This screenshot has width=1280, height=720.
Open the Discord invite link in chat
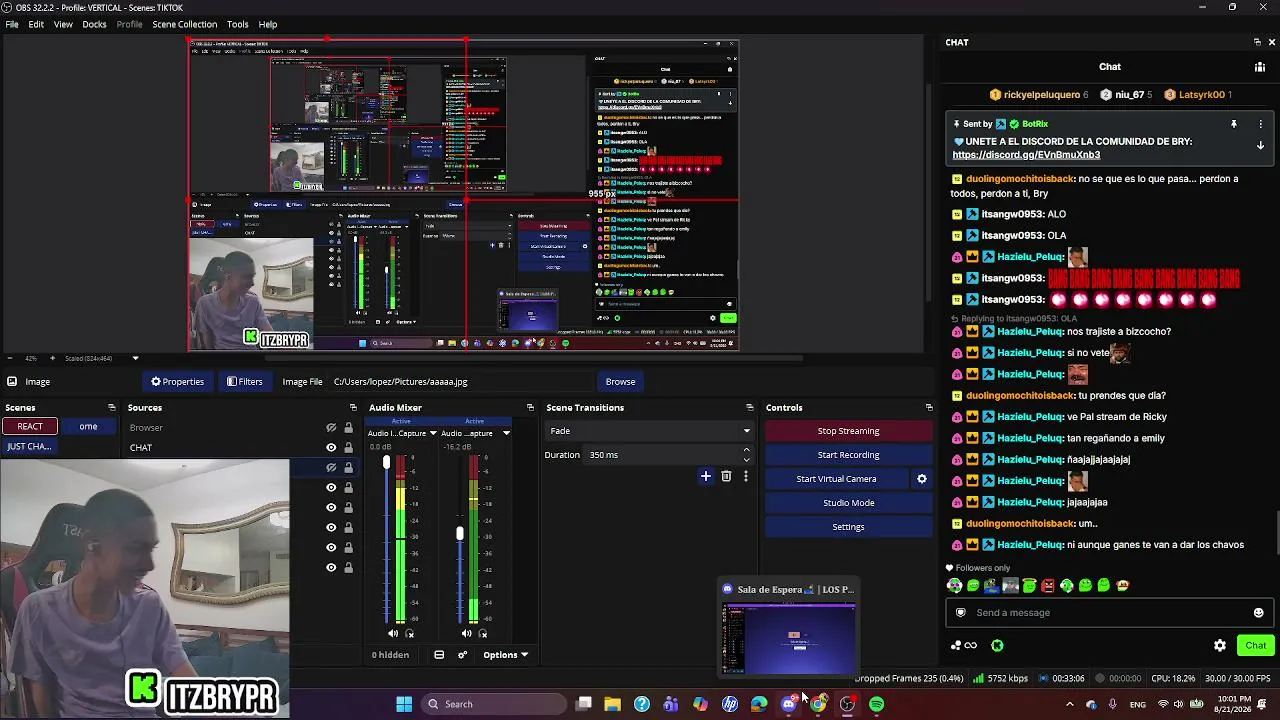click(x=1026, y=155)
